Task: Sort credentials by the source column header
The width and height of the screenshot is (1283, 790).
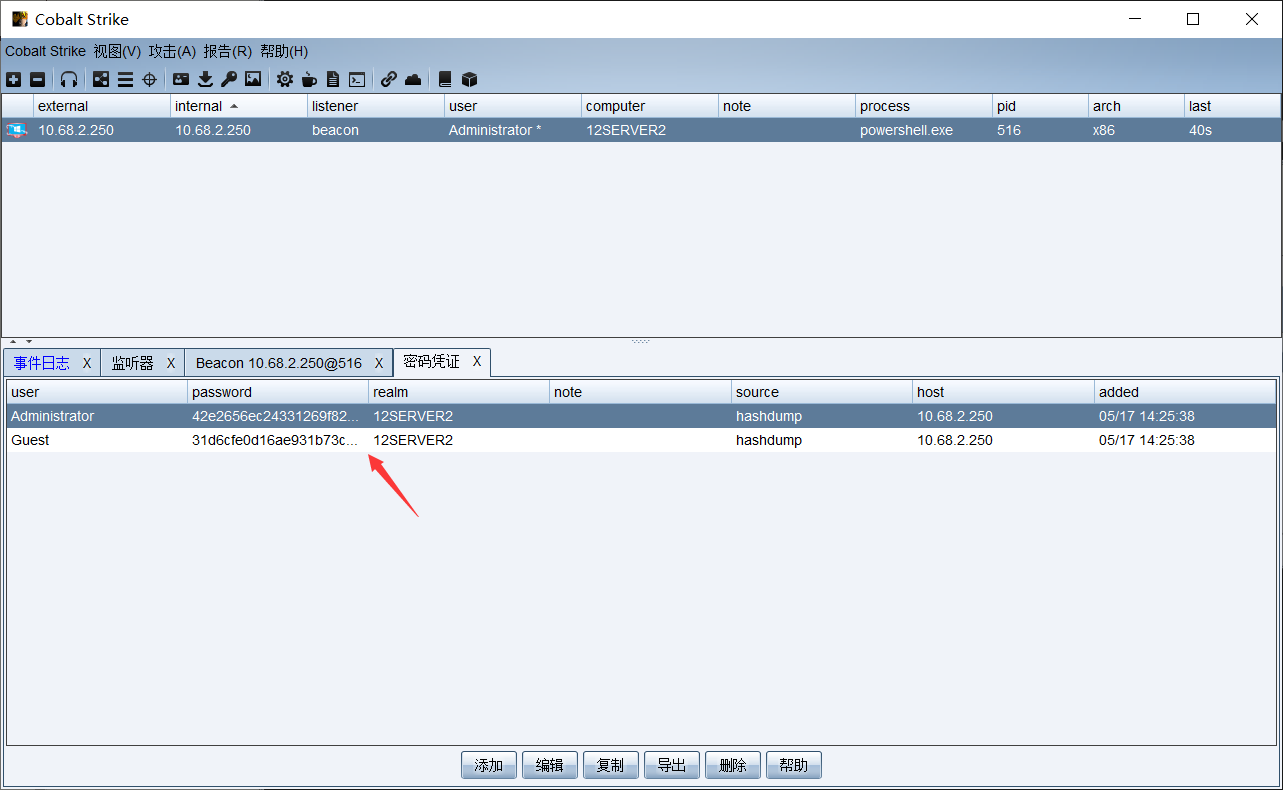Action: tap(822, 392)
